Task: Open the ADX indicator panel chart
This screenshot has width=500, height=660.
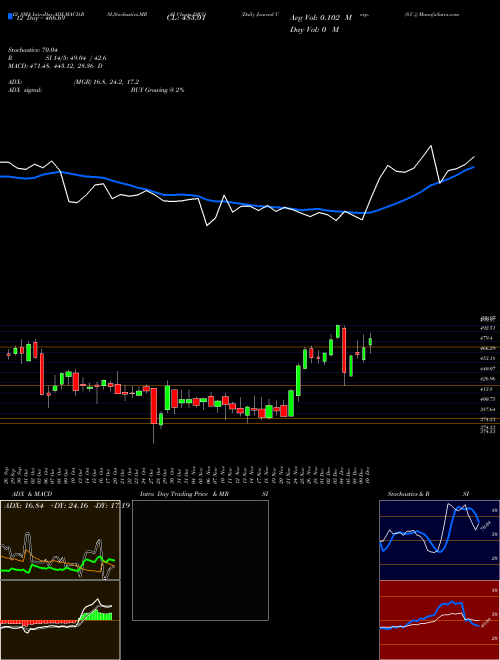Action: pos(60,540)
